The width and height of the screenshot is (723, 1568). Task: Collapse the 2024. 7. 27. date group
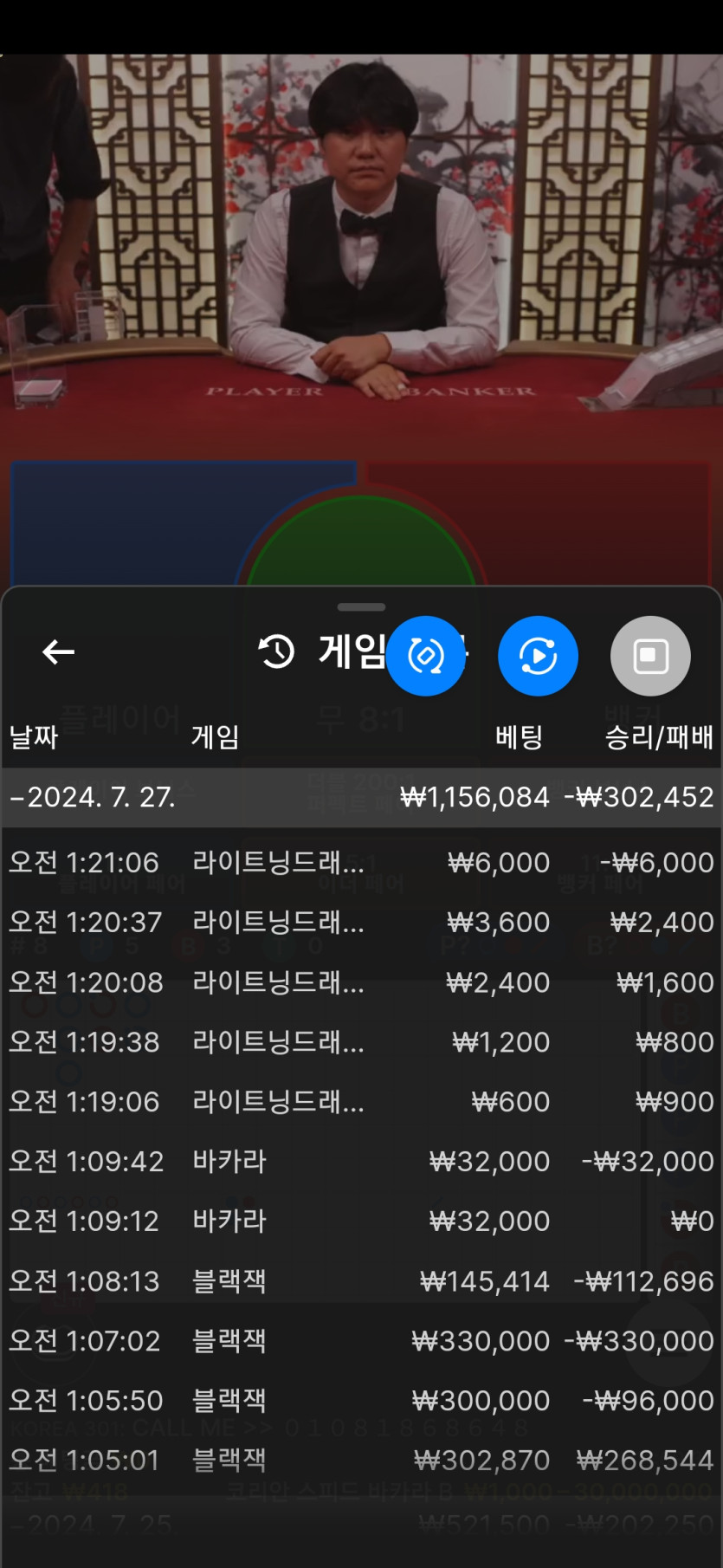(361, 797)
